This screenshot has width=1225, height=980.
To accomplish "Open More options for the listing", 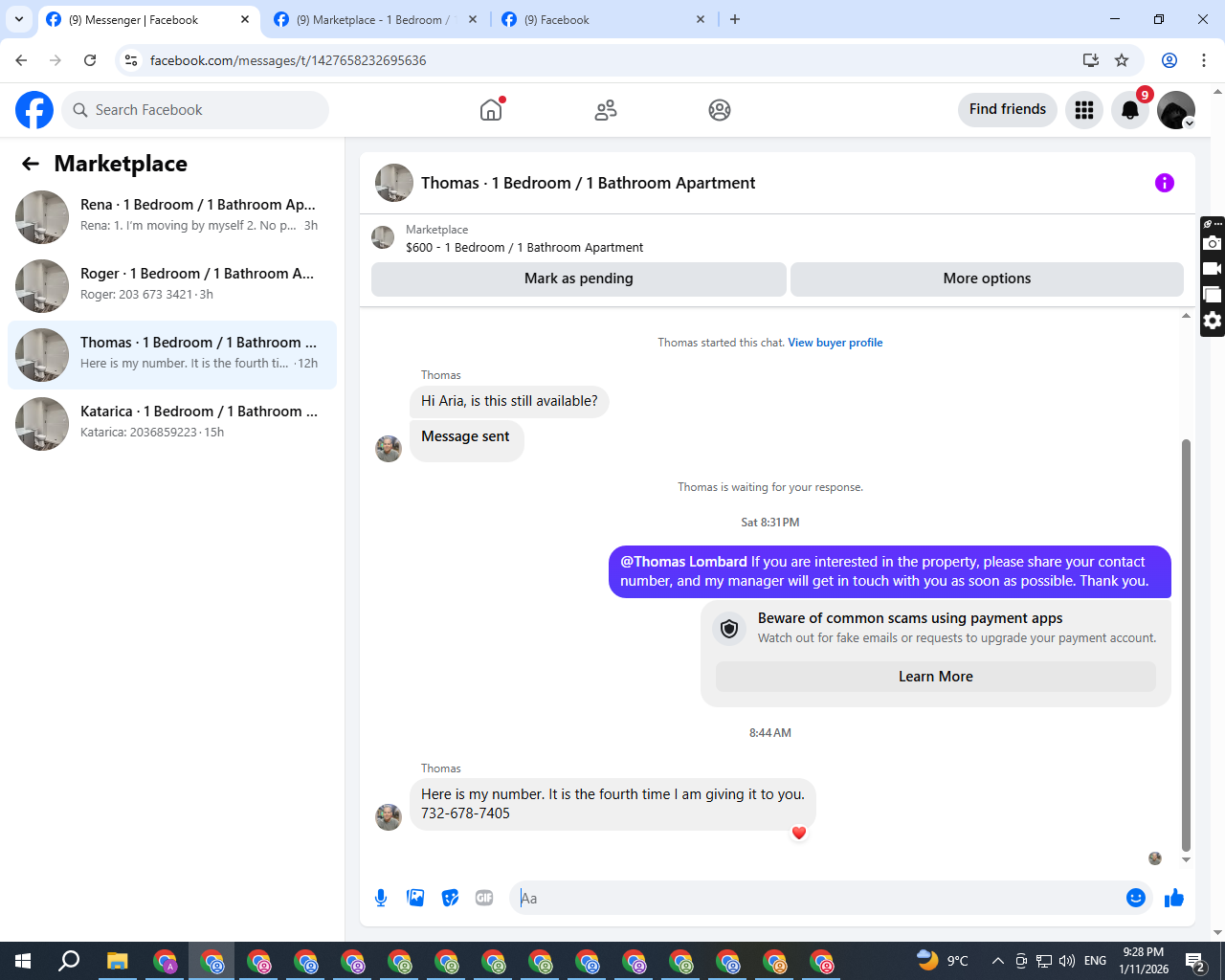I will tap(987, 278).
